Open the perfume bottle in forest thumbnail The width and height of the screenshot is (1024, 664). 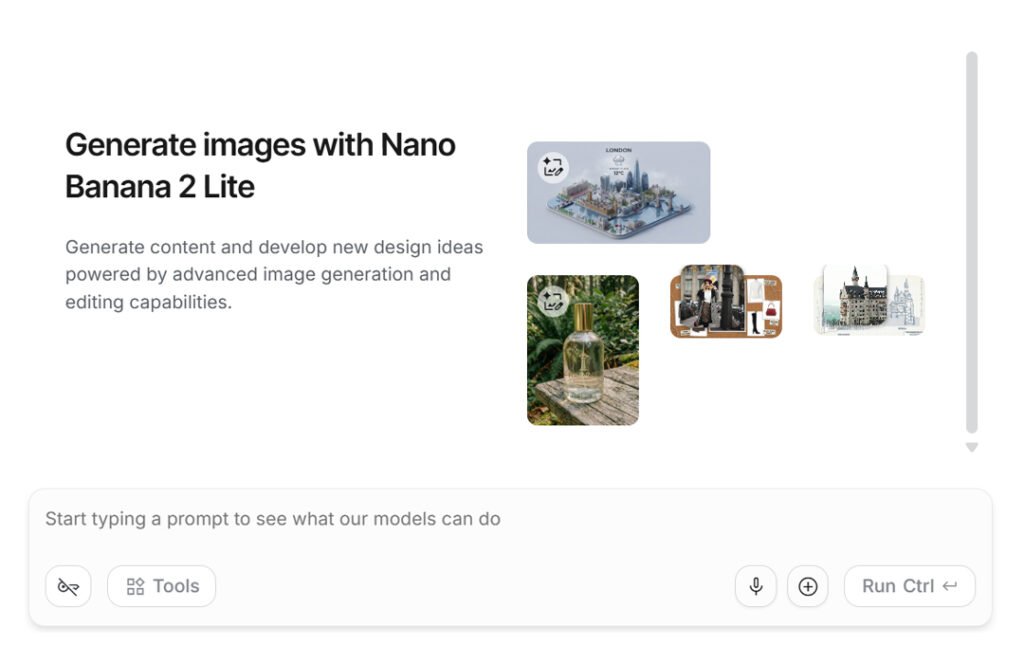click(x=583, y=350)
